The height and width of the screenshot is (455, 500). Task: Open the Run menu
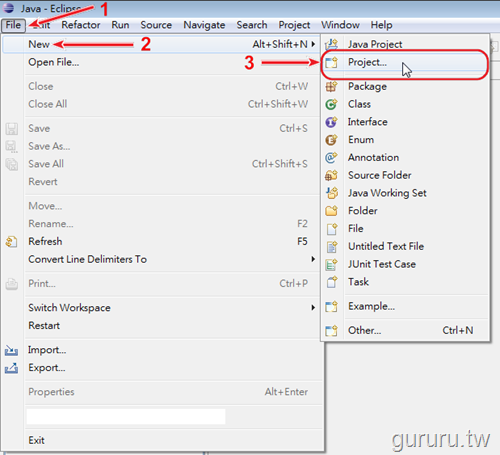point(120,25)
